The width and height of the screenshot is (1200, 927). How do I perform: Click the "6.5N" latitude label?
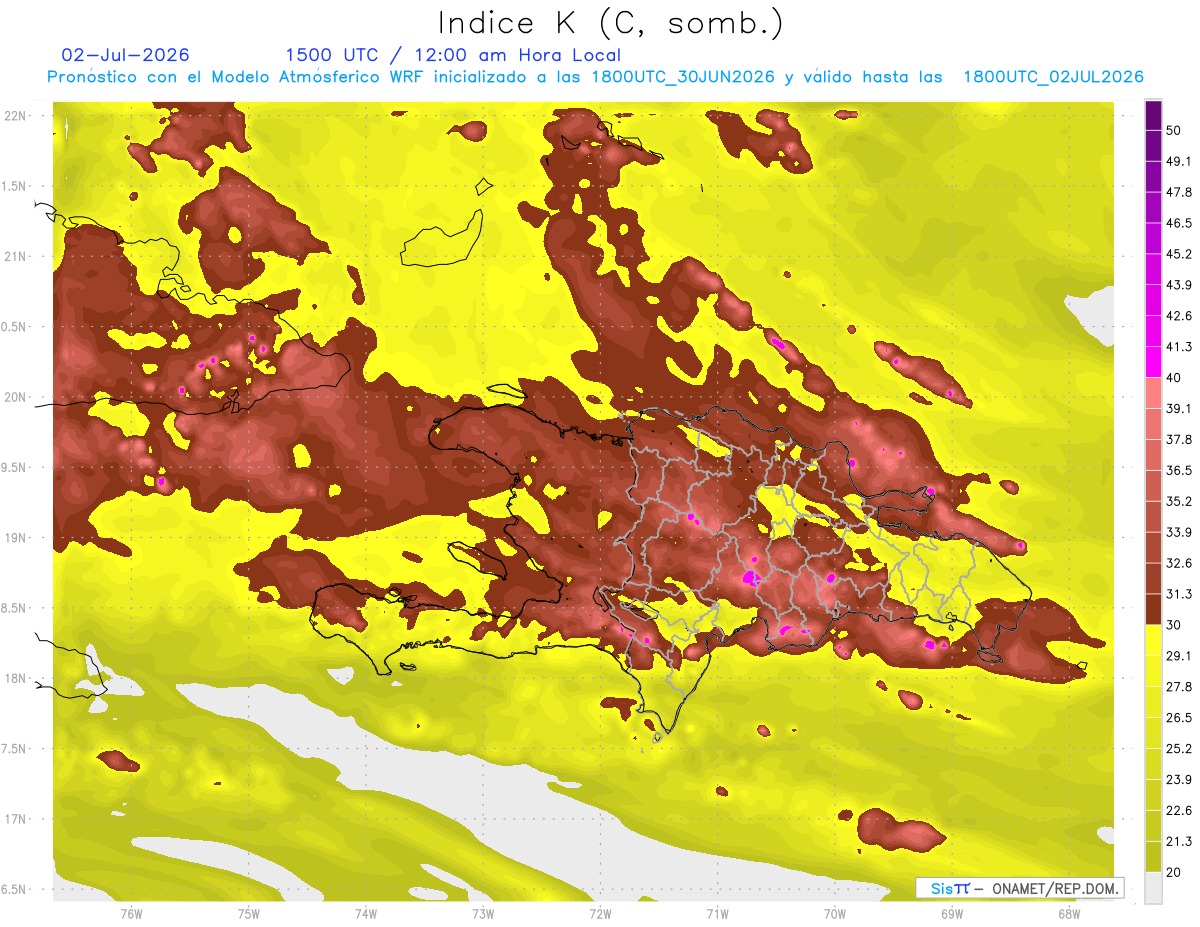pos(14,889)
